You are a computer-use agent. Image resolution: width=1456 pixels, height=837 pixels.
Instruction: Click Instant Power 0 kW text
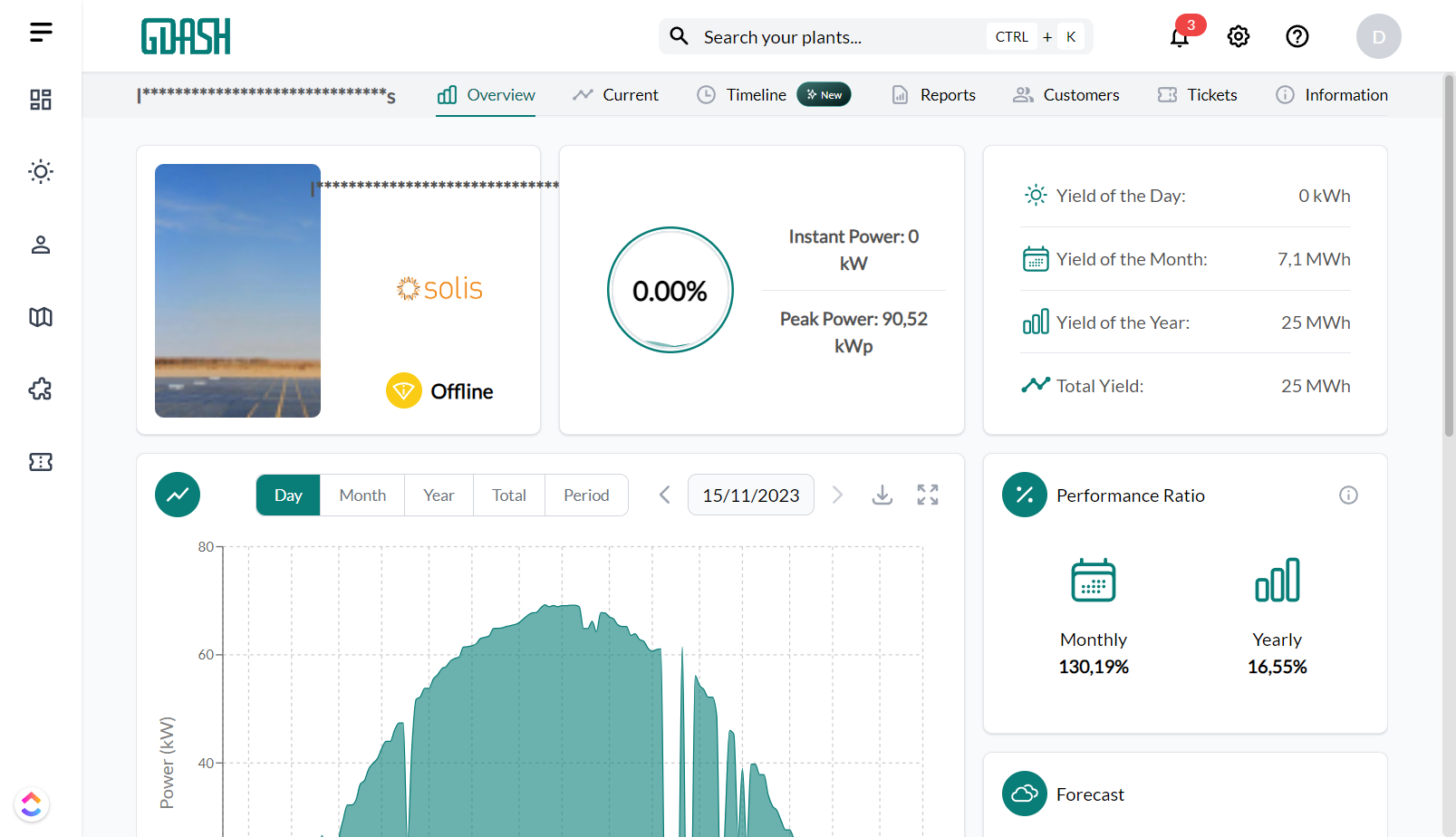[x=853, y=250]
